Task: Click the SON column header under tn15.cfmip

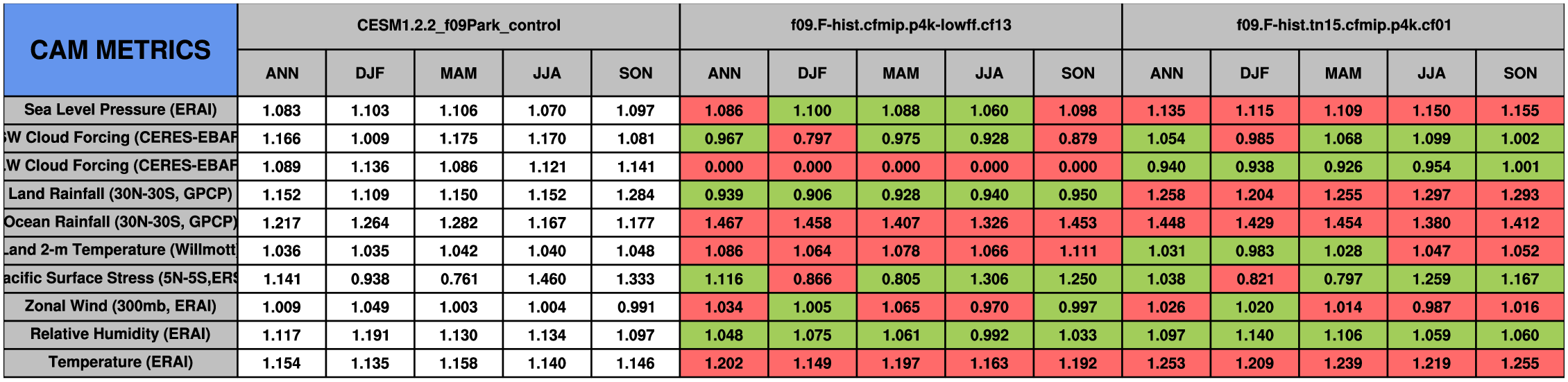Action: 1519,73
